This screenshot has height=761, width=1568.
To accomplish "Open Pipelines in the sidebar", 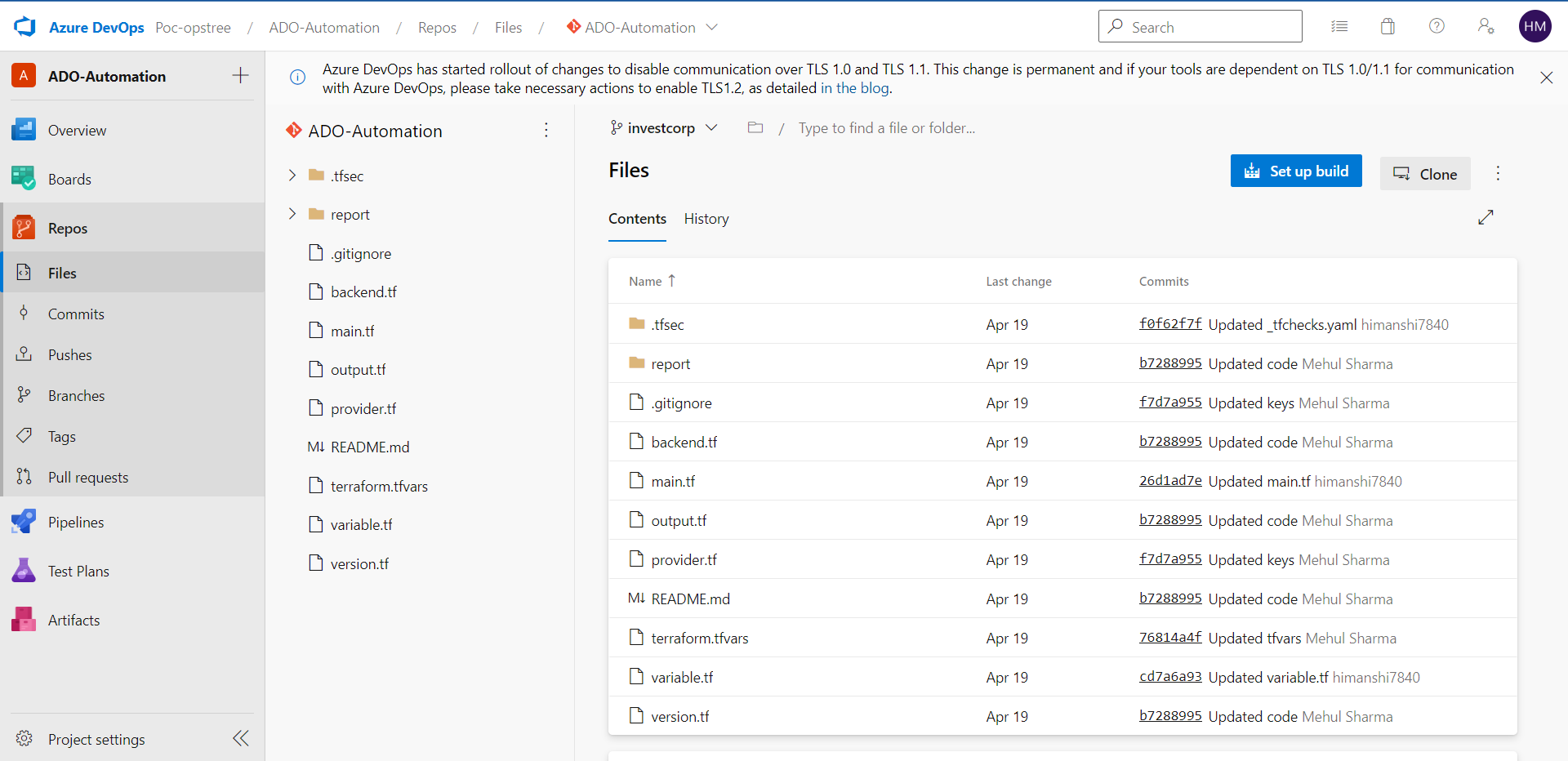I will point(132,522).
